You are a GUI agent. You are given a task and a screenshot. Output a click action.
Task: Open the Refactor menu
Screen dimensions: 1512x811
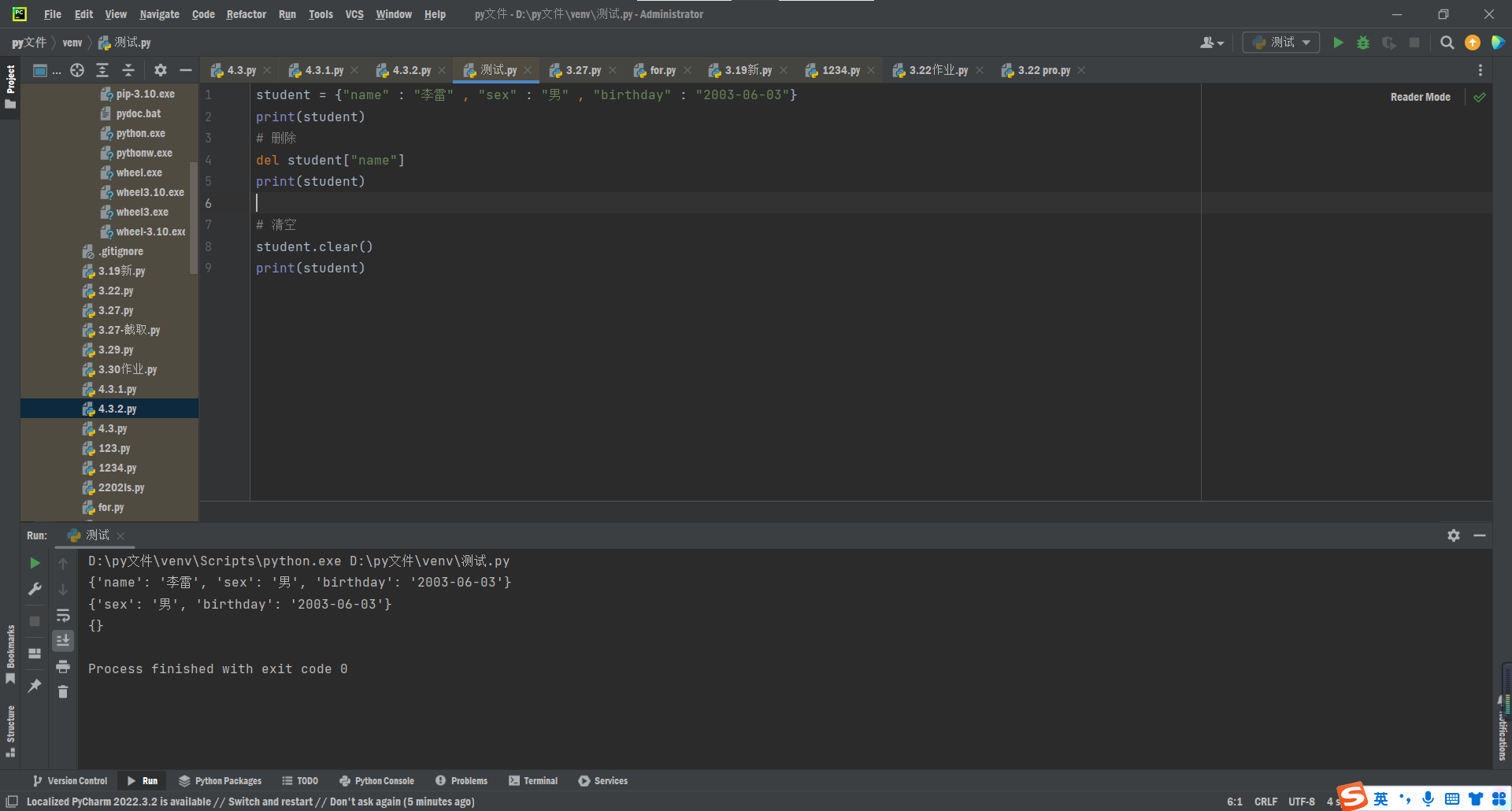(246, 14)
